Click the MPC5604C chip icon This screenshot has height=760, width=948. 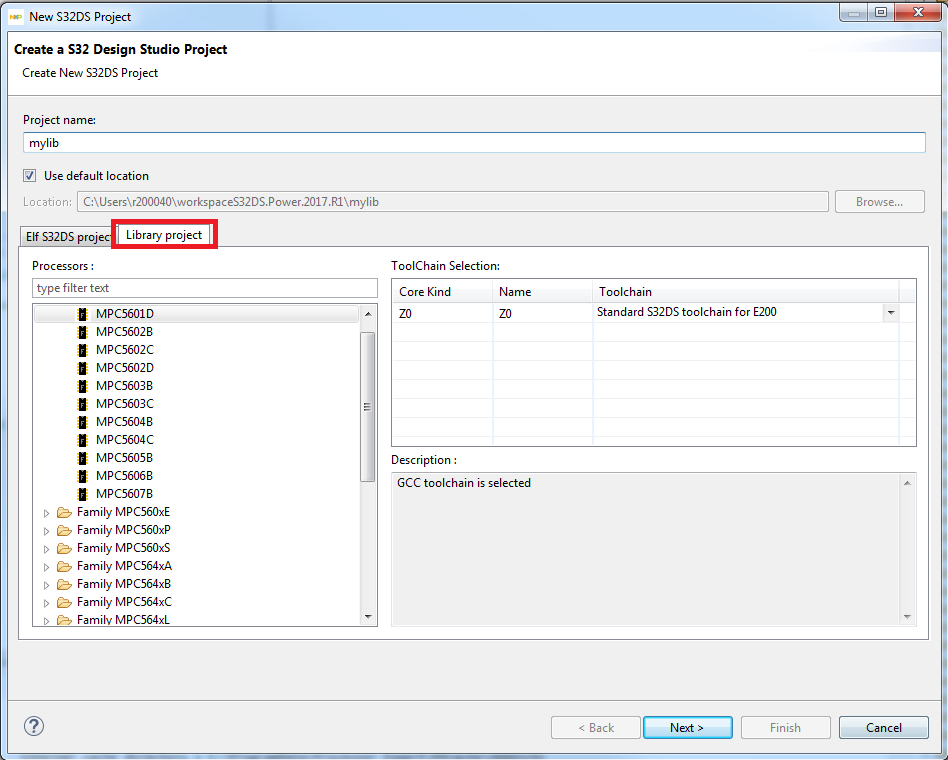(x=83, y=440)
